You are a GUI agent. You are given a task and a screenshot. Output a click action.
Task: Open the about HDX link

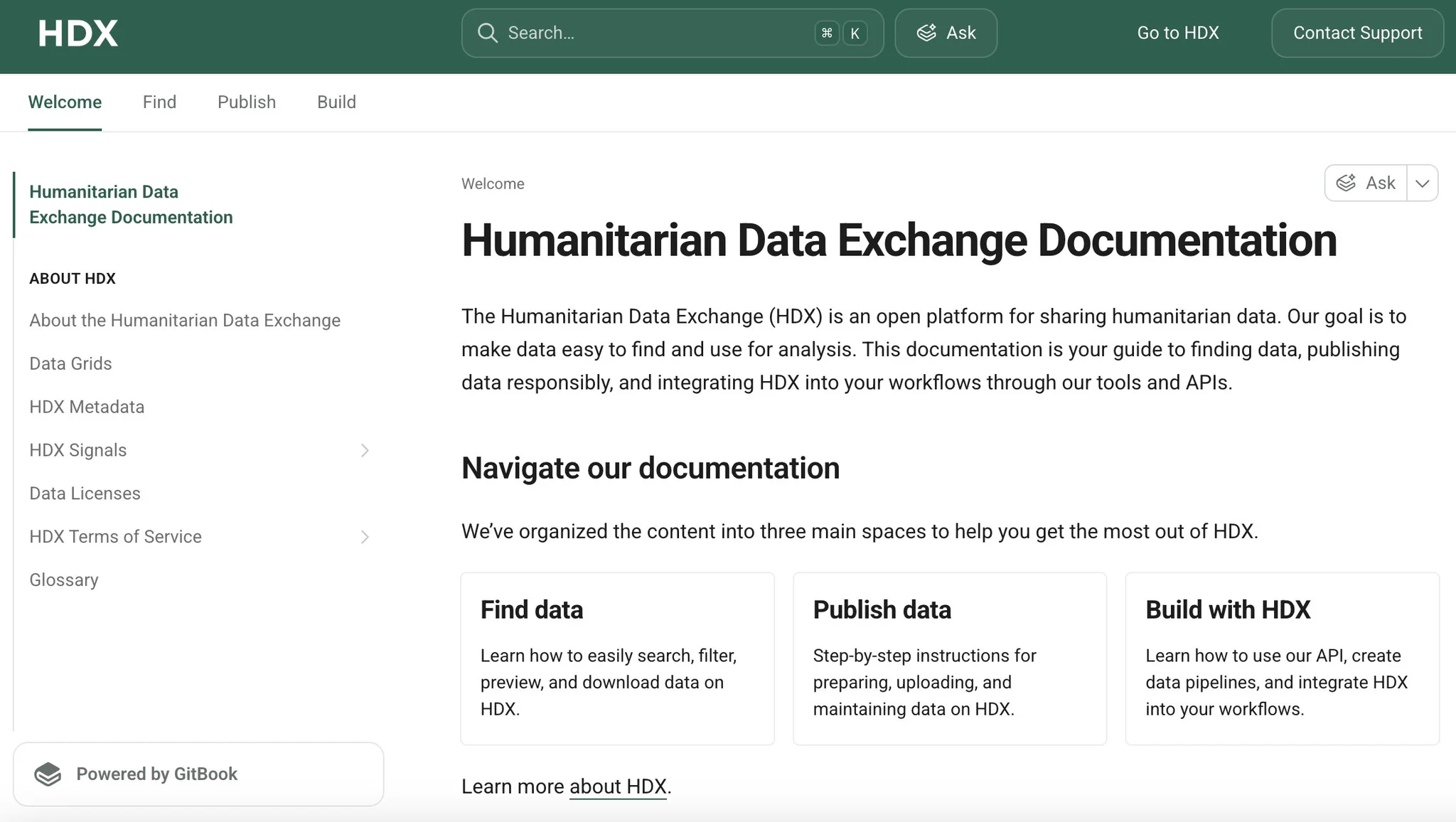(x=618, y=786)
